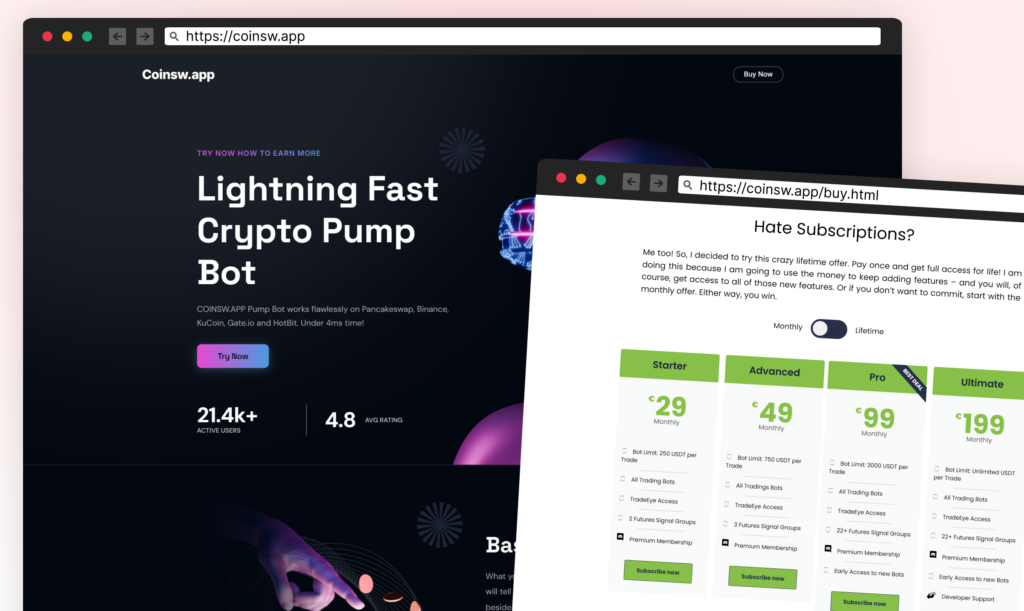Subscribe now to the Advanced plan
The width and height of the screenshot is (1024, 611).
[x=762, y=577]
